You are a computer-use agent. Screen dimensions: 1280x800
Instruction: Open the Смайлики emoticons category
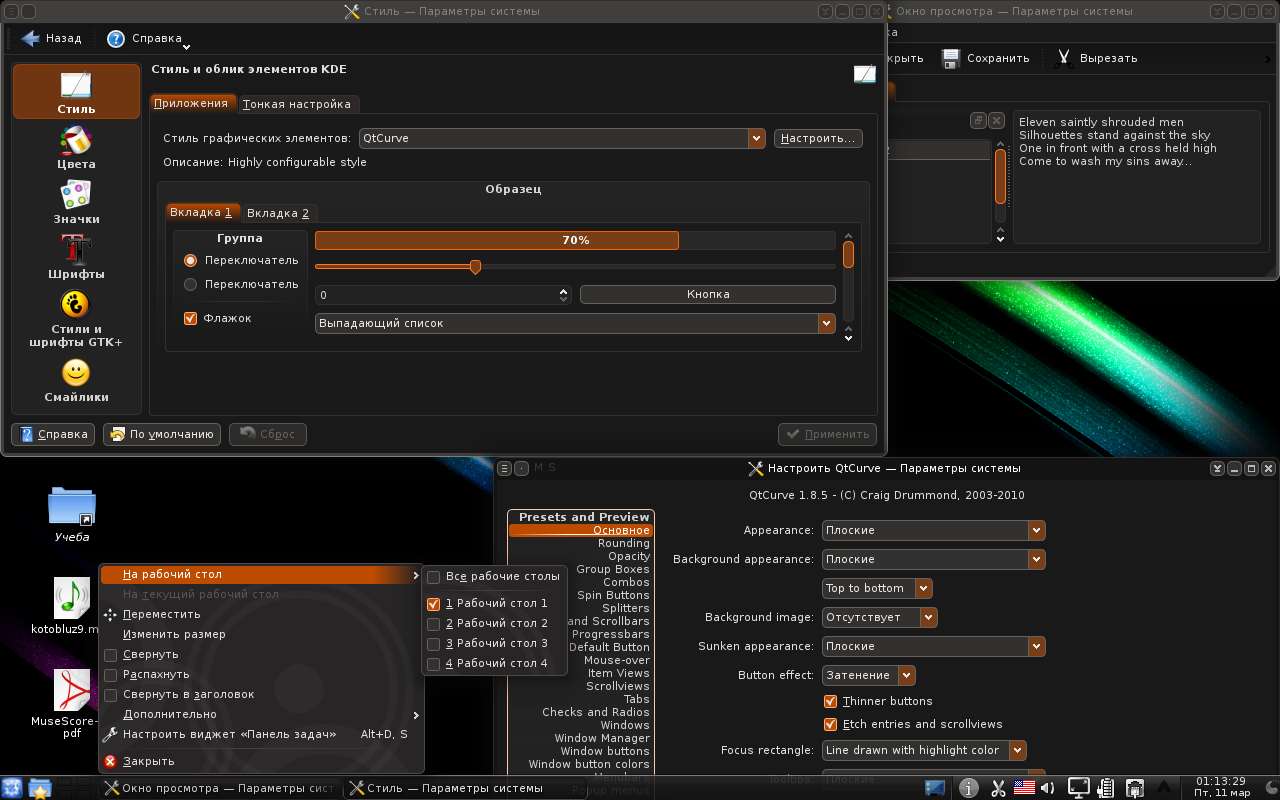pos(76,381)
